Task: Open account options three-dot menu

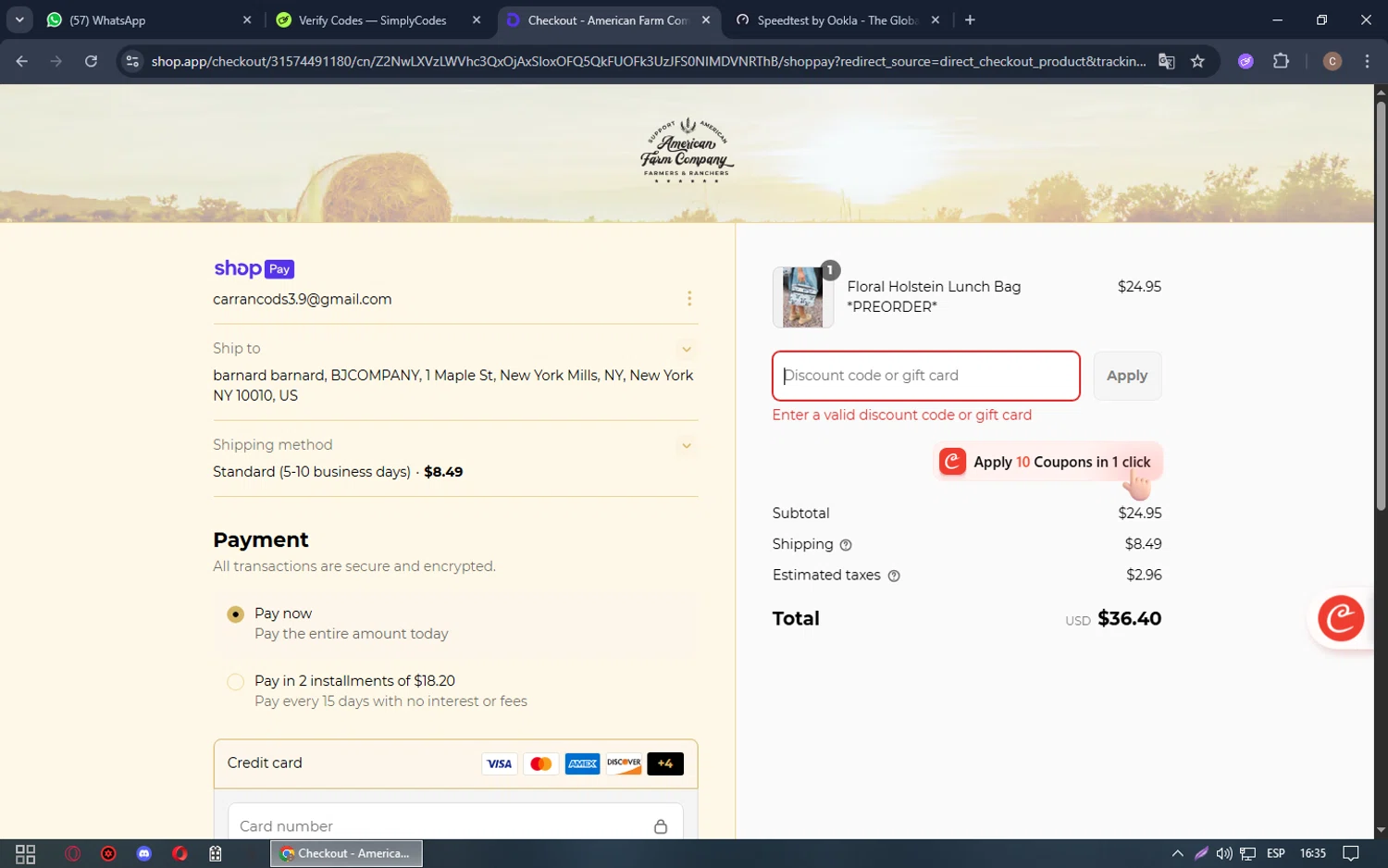Action: [x=688, y=298]
